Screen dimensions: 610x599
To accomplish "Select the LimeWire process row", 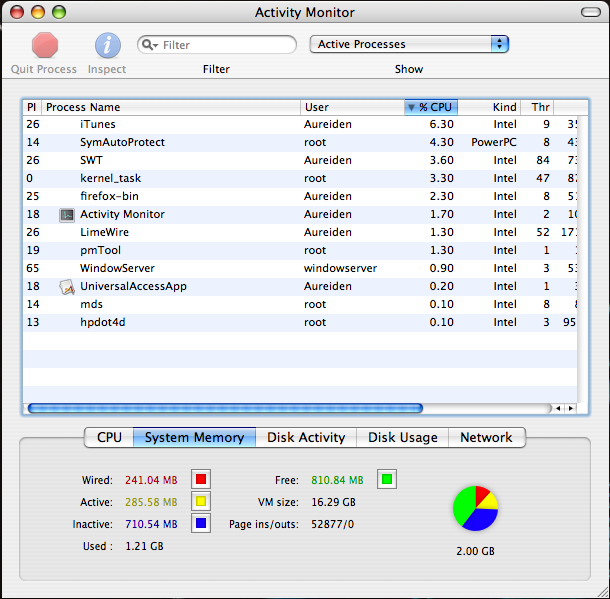I will point(300,233).
